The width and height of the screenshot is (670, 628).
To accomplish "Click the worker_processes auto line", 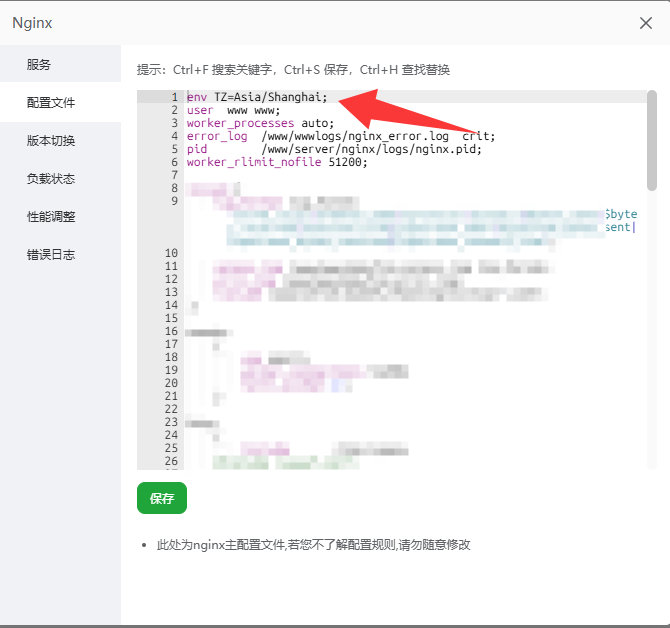I will 260,123.
